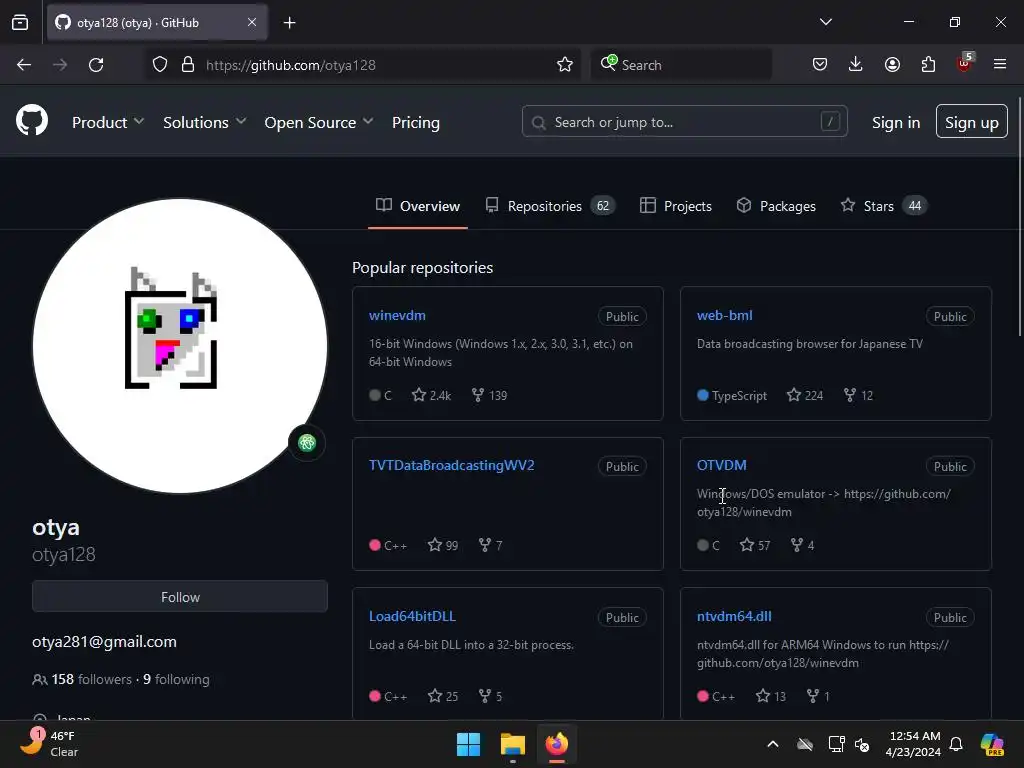This screenshot has height=768, width=1024.
Task: Click star count 57 on OTVDM
Action: tap(755, 545)
